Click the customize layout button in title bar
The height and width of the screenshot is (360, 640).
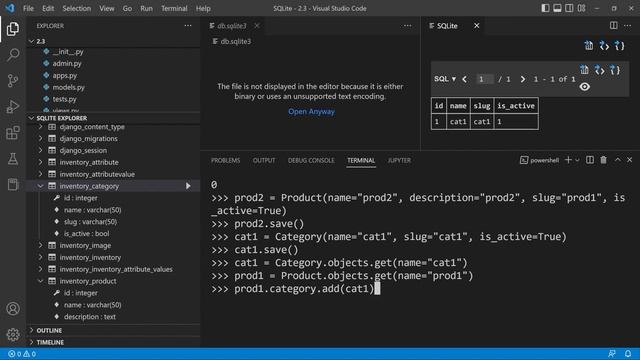point(582,8)
